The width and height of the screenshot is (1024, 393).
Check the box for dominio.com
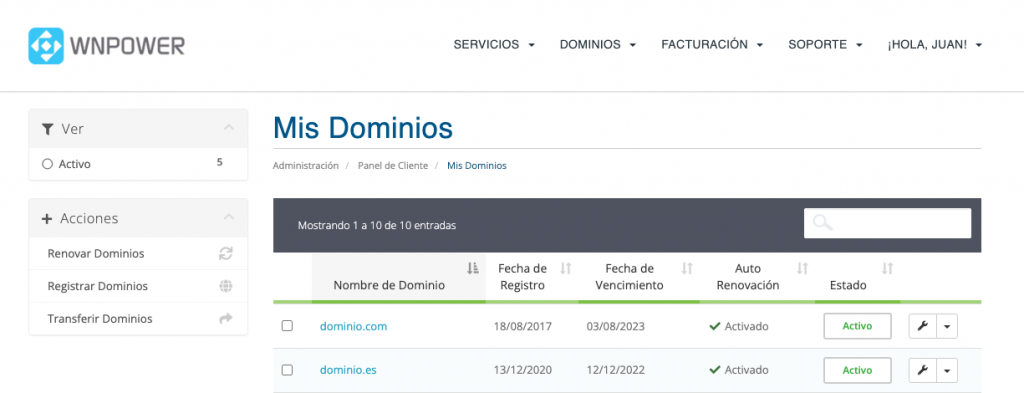(x=287, y=326)
